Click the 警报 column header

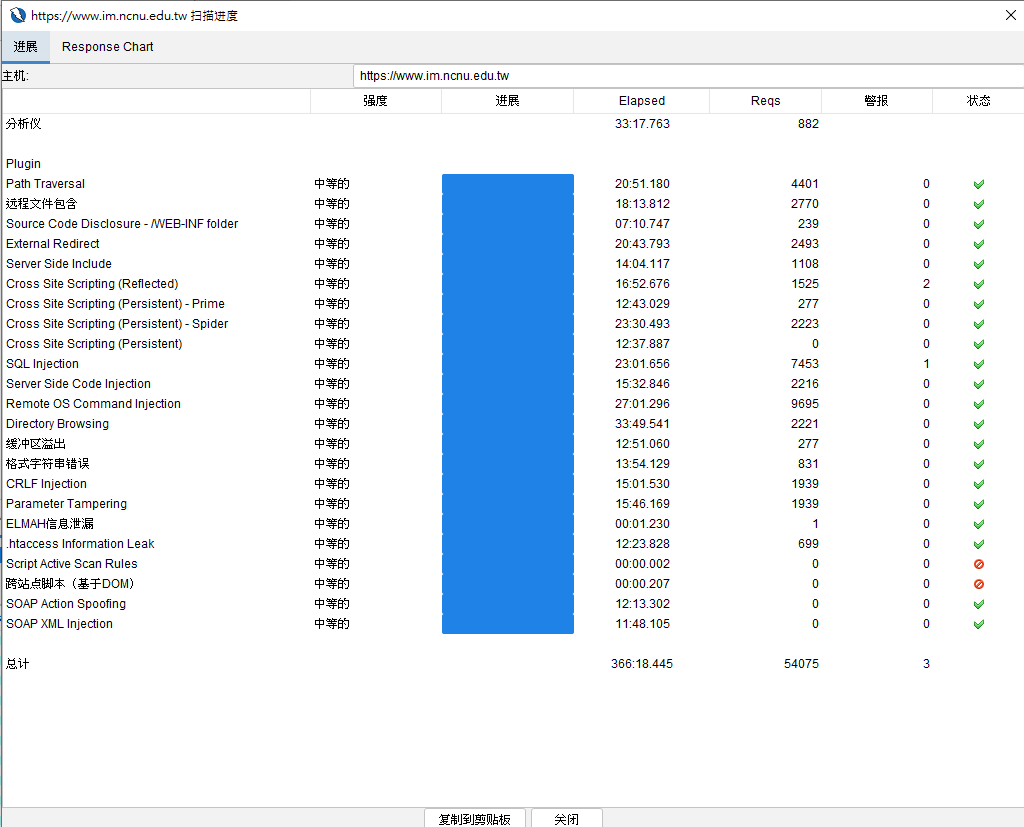(876, 101)
